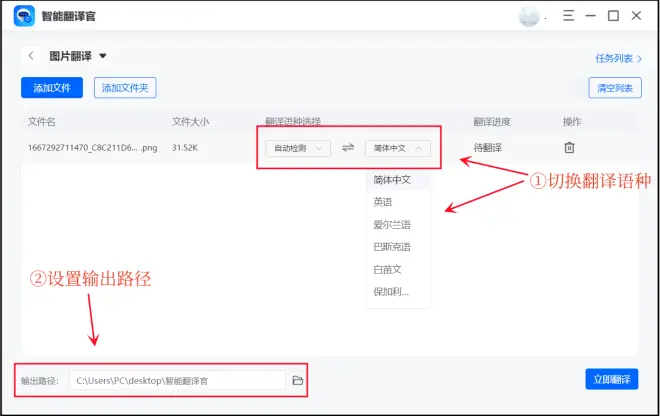Click the 输出路径 input field
This screenshot has width=660, height=416.
[178, 380]
